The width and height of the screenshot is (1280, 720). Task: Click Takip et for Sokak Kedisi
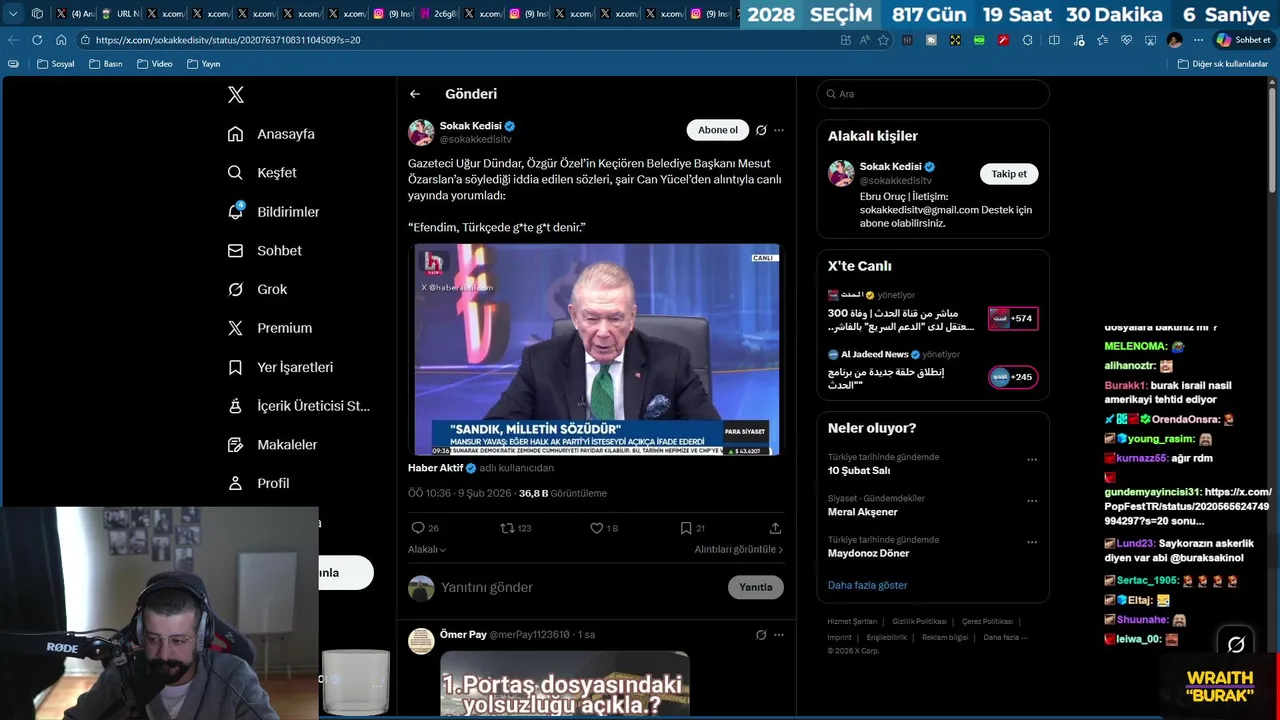(x=1009, y=174)
